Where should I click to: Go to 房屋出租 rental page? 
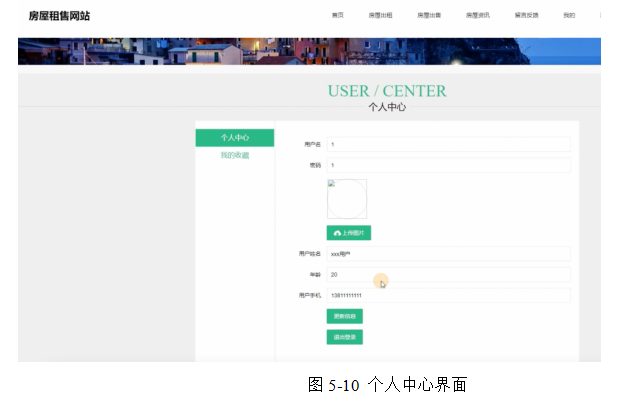380,15
